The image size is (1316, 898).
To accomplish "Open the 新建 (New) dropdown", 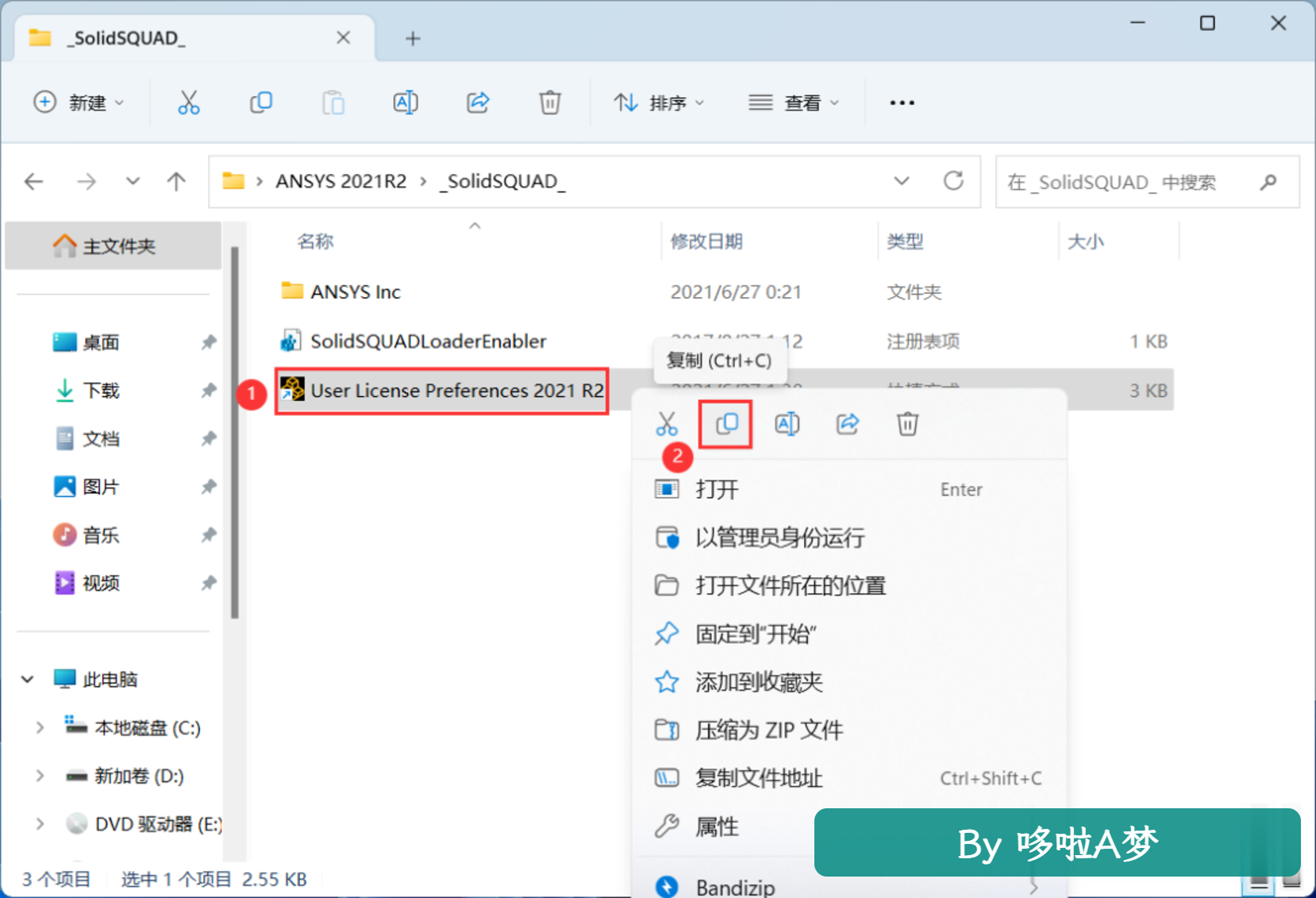I will pyautogui.click(x=79, y=102).
